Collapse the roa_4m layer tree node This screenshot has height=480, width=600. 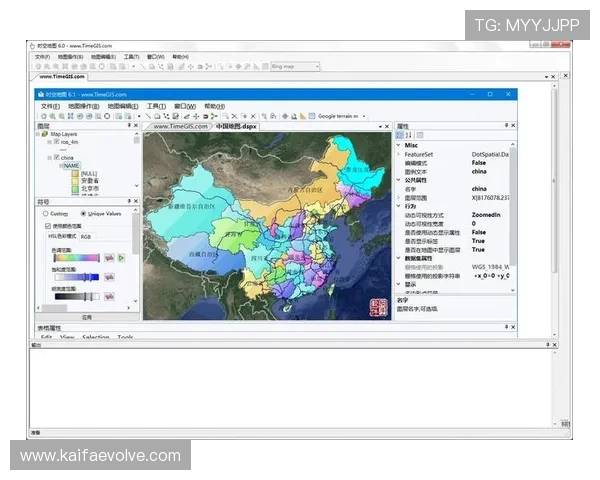click(49, 142)
